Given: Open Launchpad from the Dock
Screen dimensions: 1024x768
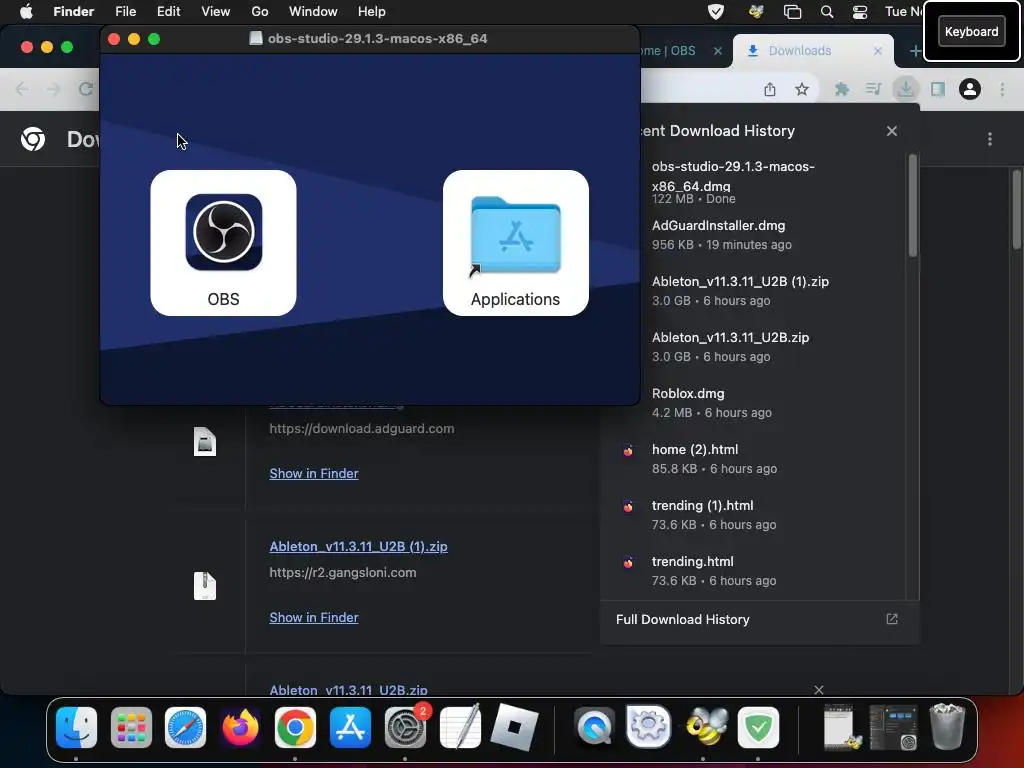Looking at the screenshot, I should coord(131,727).
